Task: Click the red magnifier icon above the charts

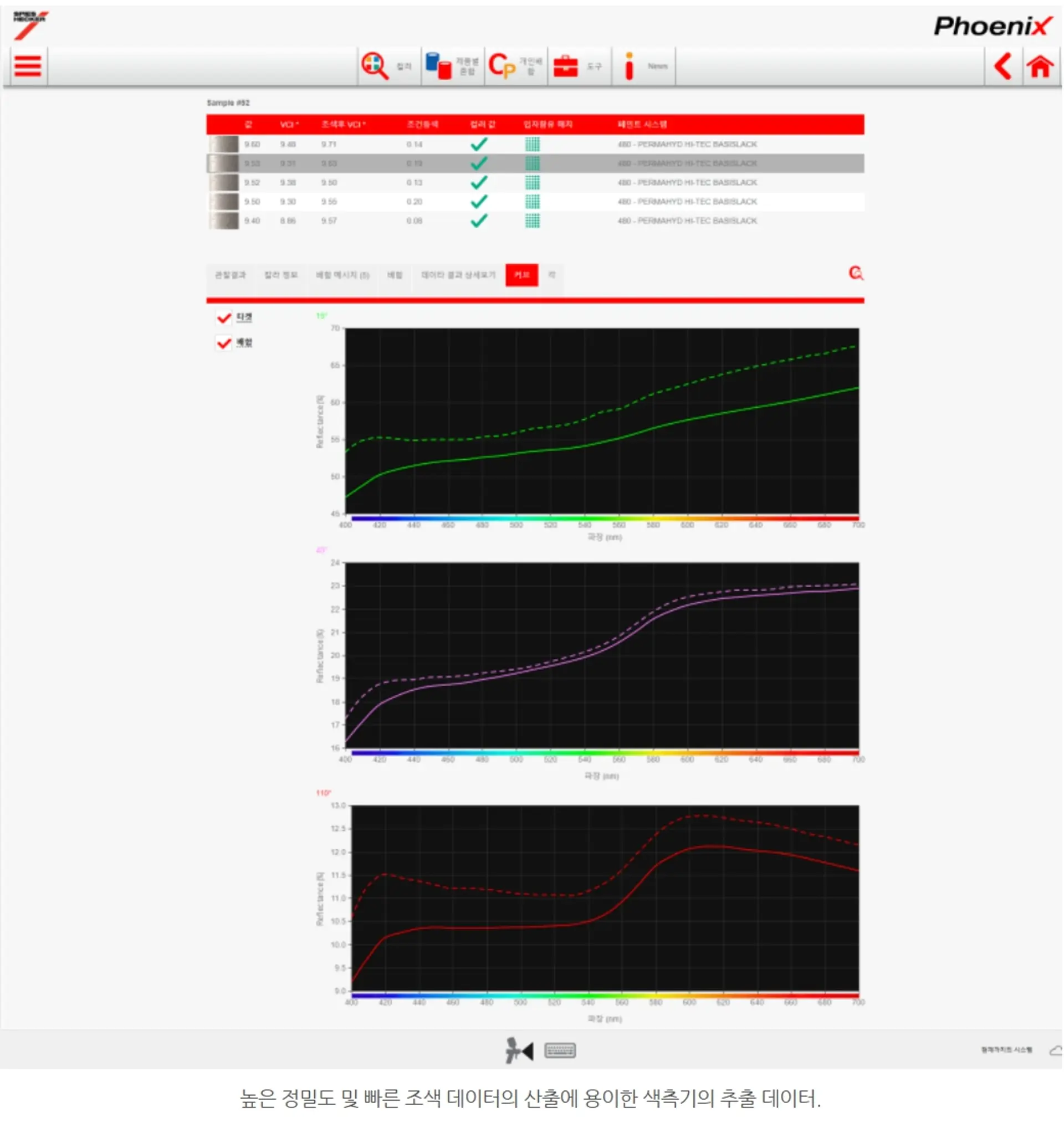Action: 856,273
